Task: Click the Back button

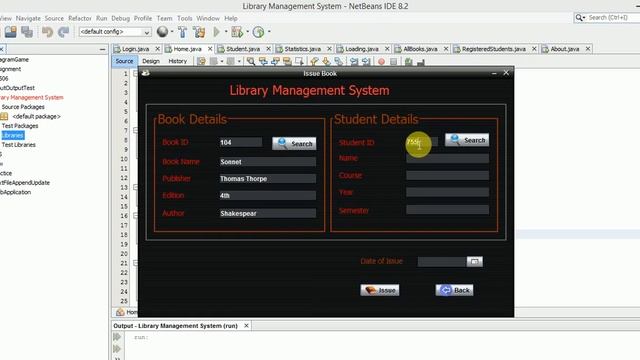Action: 454,290
